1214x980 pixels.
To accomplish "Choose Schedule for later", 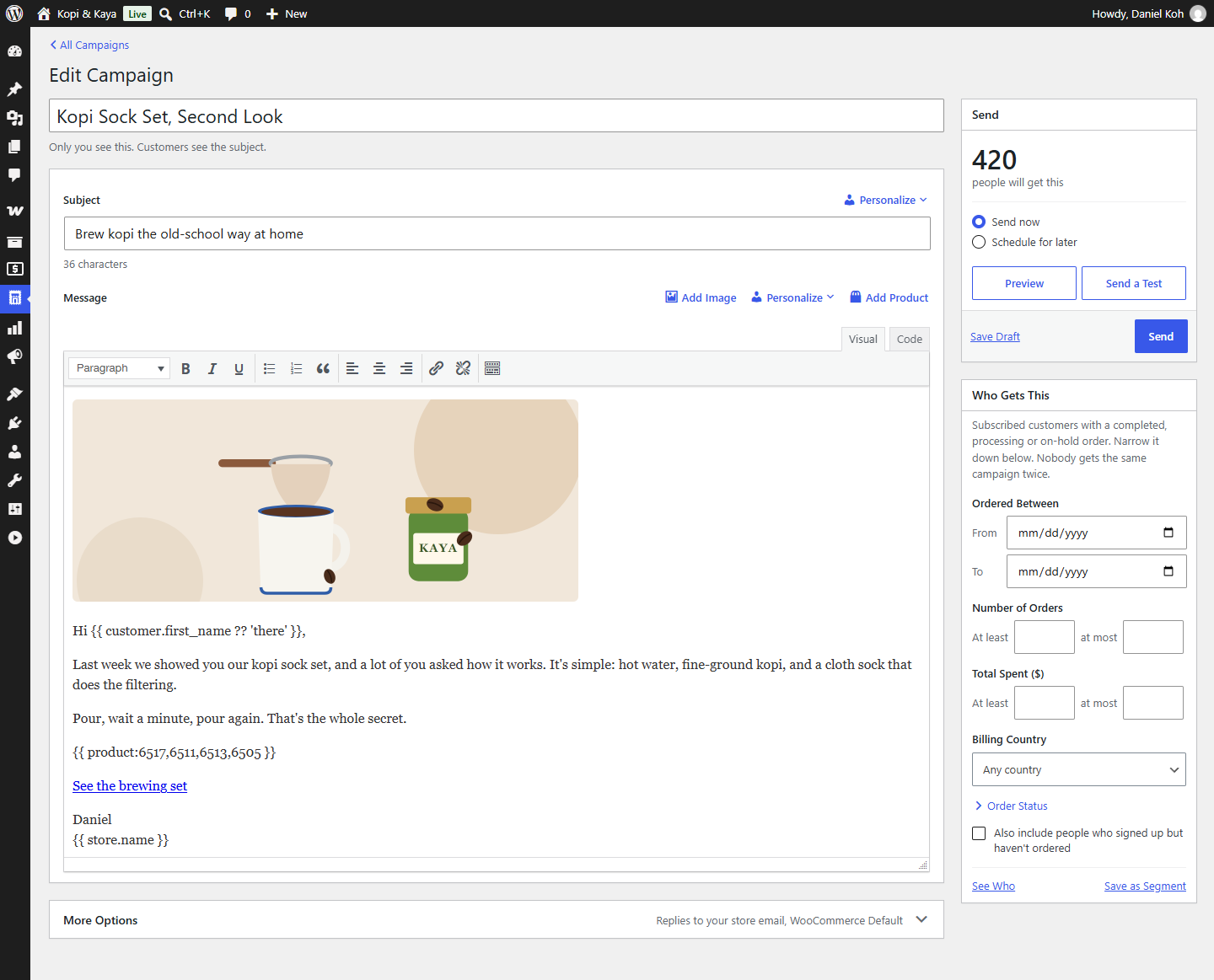I will click(979, 242).
